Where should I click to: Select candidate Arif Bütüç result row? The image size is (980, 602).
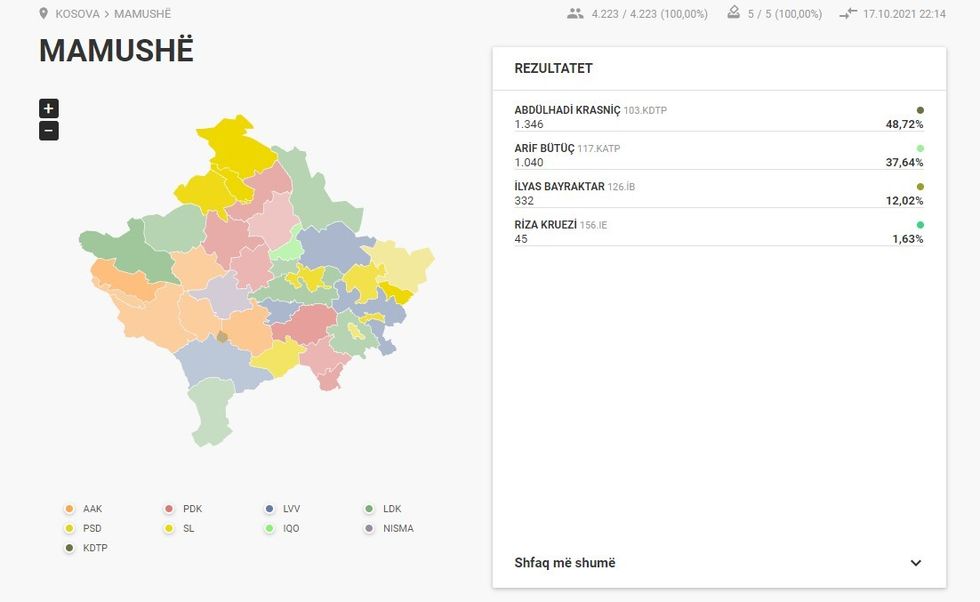pos(718,155)
